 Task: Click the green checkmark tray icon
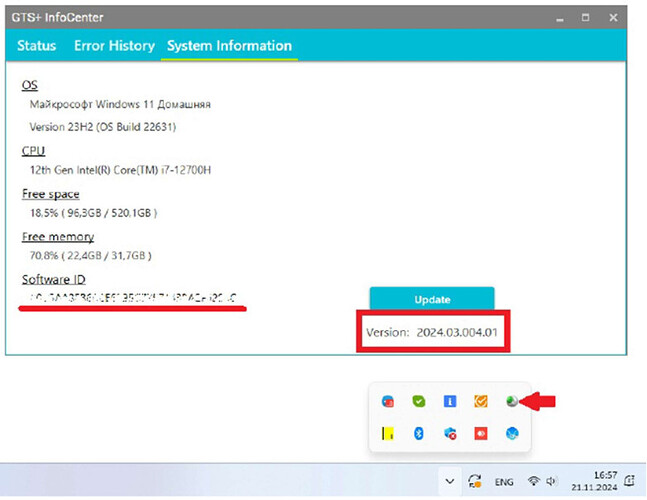click(x=420, y=401)
